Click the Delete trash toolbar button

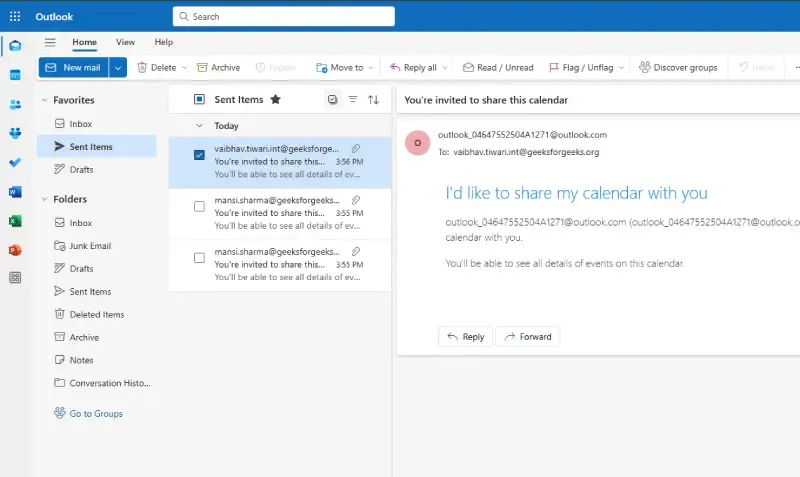(x=156, y=67)
